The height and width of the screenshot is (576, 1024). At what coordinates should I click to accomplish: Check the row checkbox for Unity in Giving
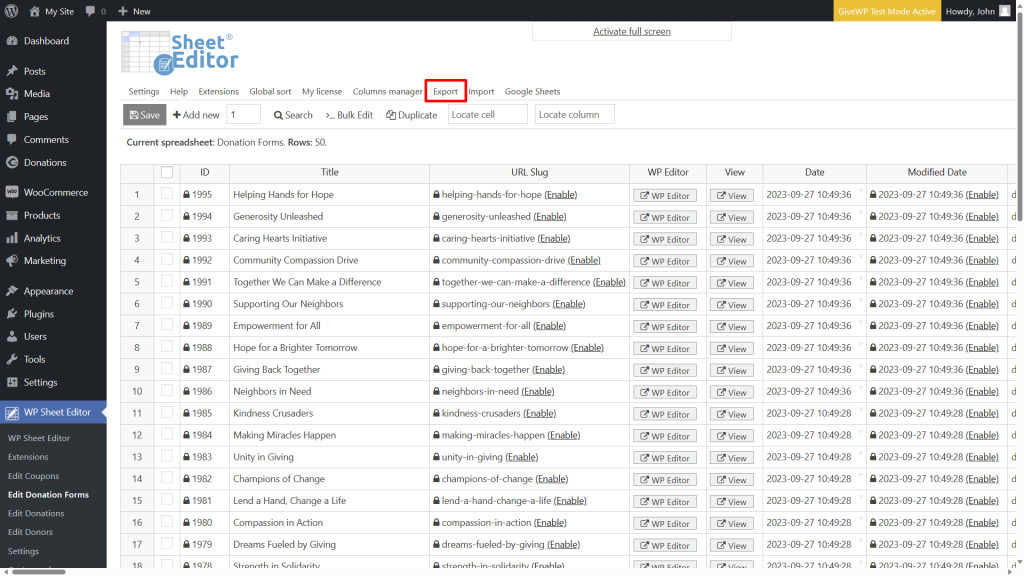click(166, 457)
